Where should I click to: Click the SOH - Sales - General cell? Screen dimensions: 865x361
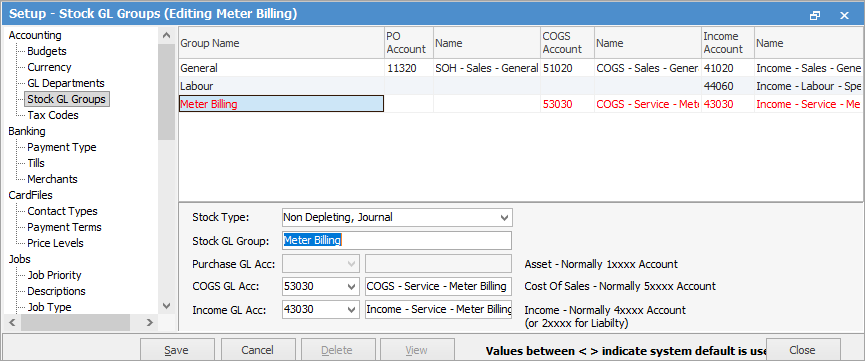coord(486,68)
